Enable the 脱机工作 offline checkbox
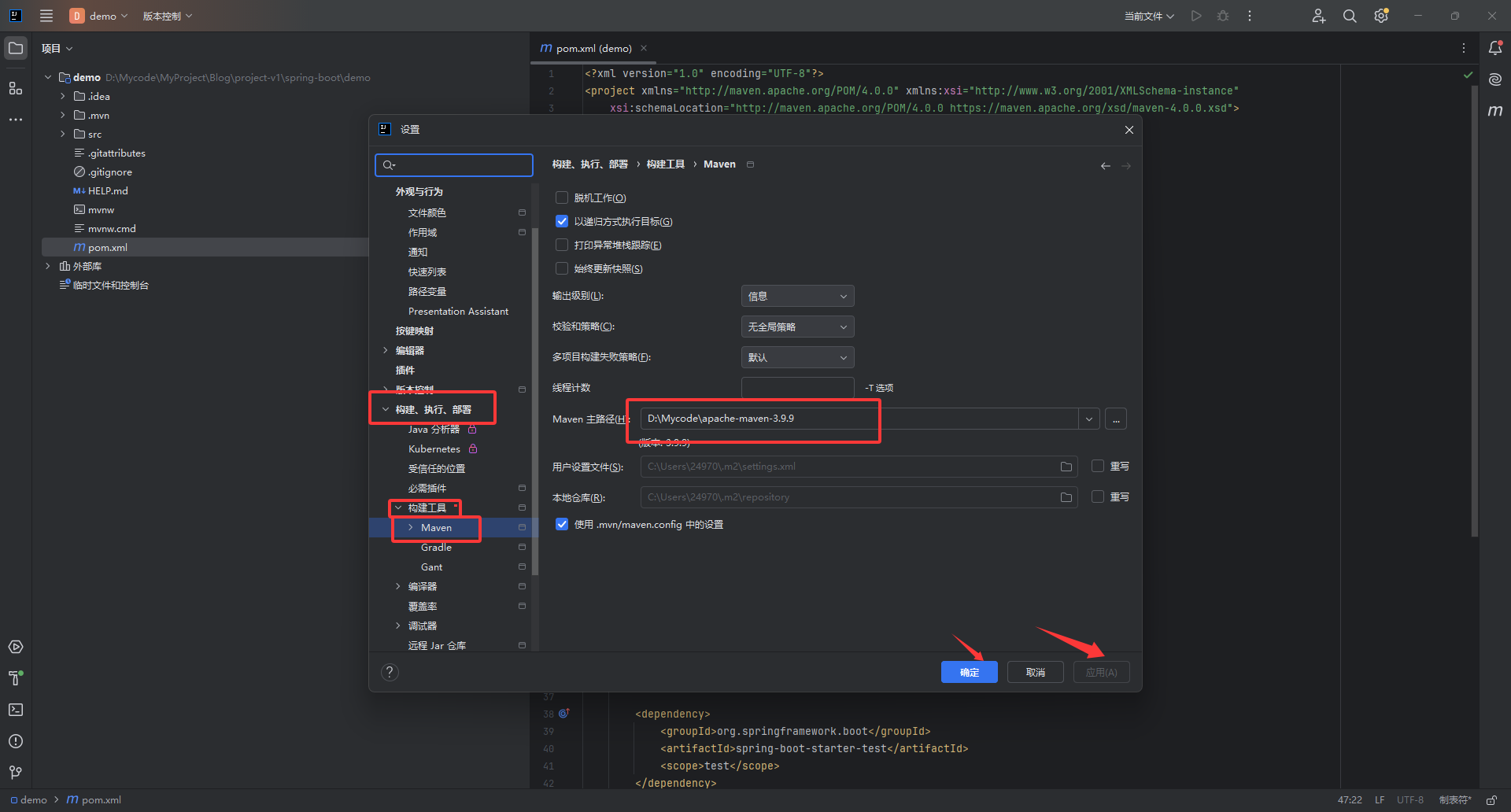The width and height of the screenshot is (1511, 812). click(562, 198)
